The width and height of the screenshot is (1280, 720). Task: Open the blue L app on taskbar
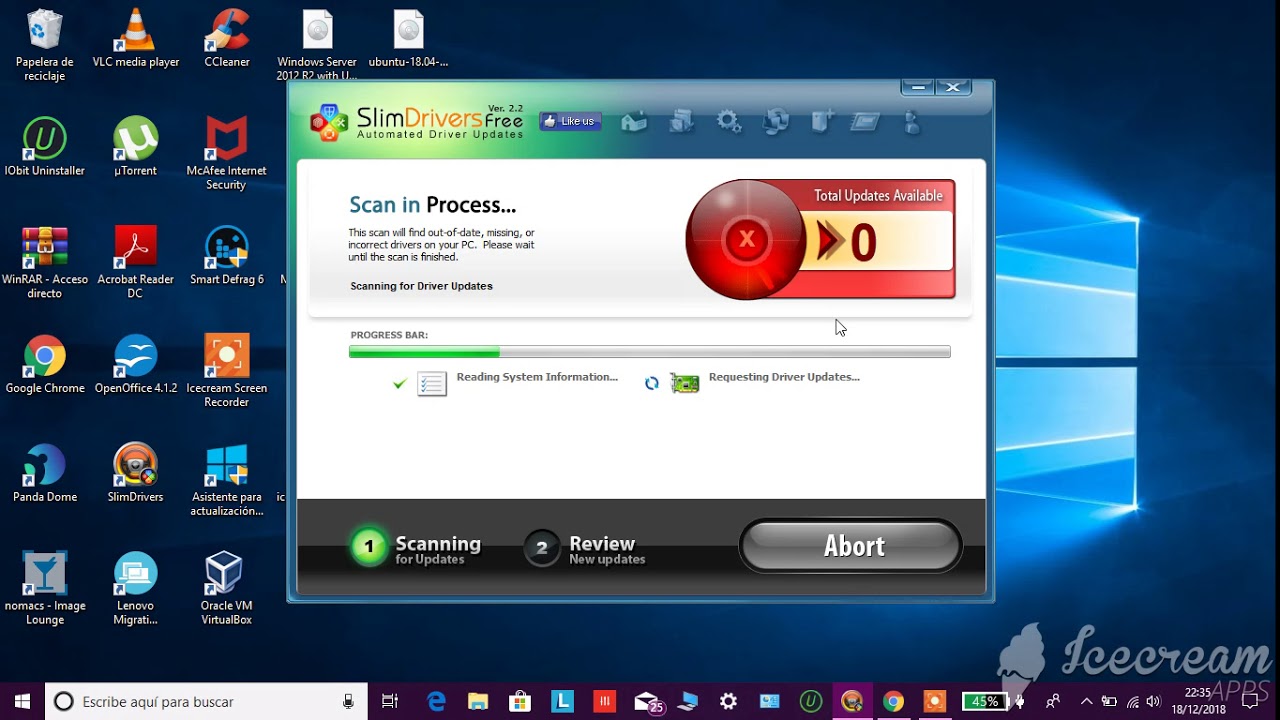pos(563,701)
